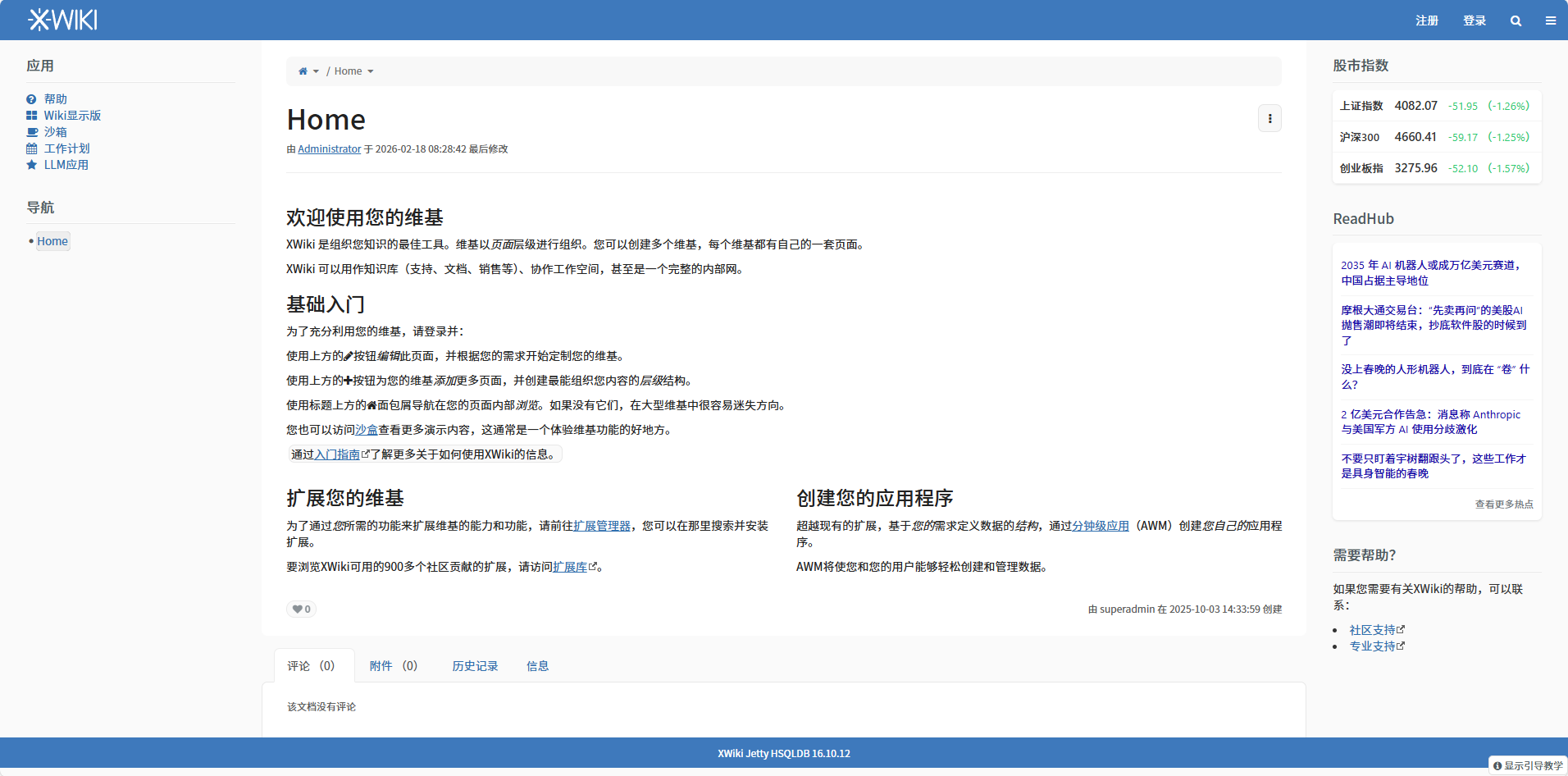Click the XWiki logo in header
Screen dimensions: 1568x776
(x=62, y=20)
